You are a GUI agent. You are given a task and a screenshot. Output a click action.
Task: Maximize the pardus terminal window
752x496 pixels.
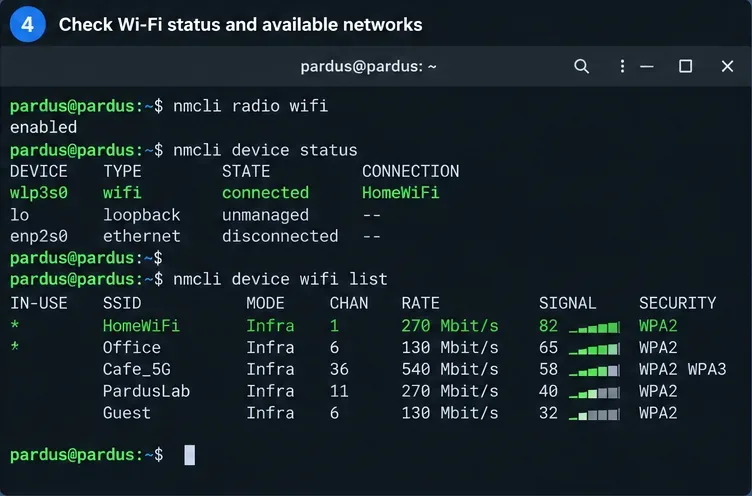pyautogui.click(x=685, y=66)
